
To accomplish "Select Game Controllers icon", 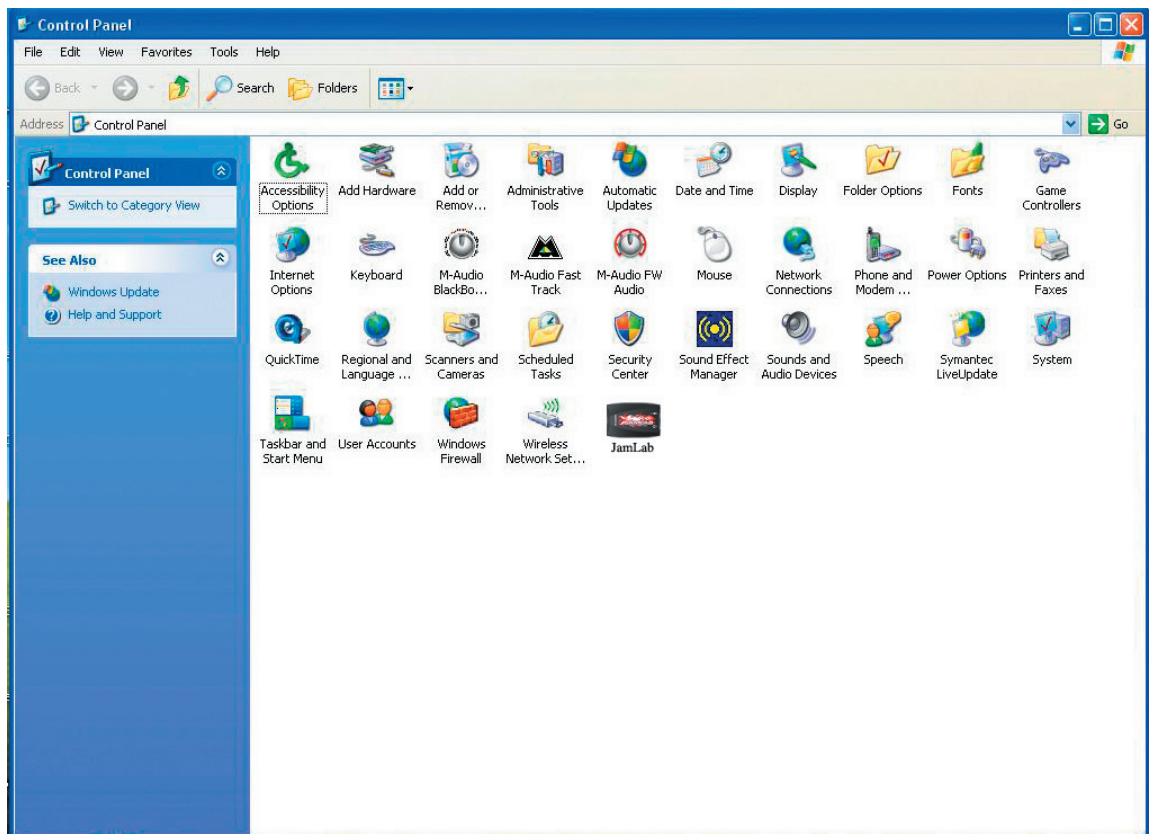I will point(1051,160).
